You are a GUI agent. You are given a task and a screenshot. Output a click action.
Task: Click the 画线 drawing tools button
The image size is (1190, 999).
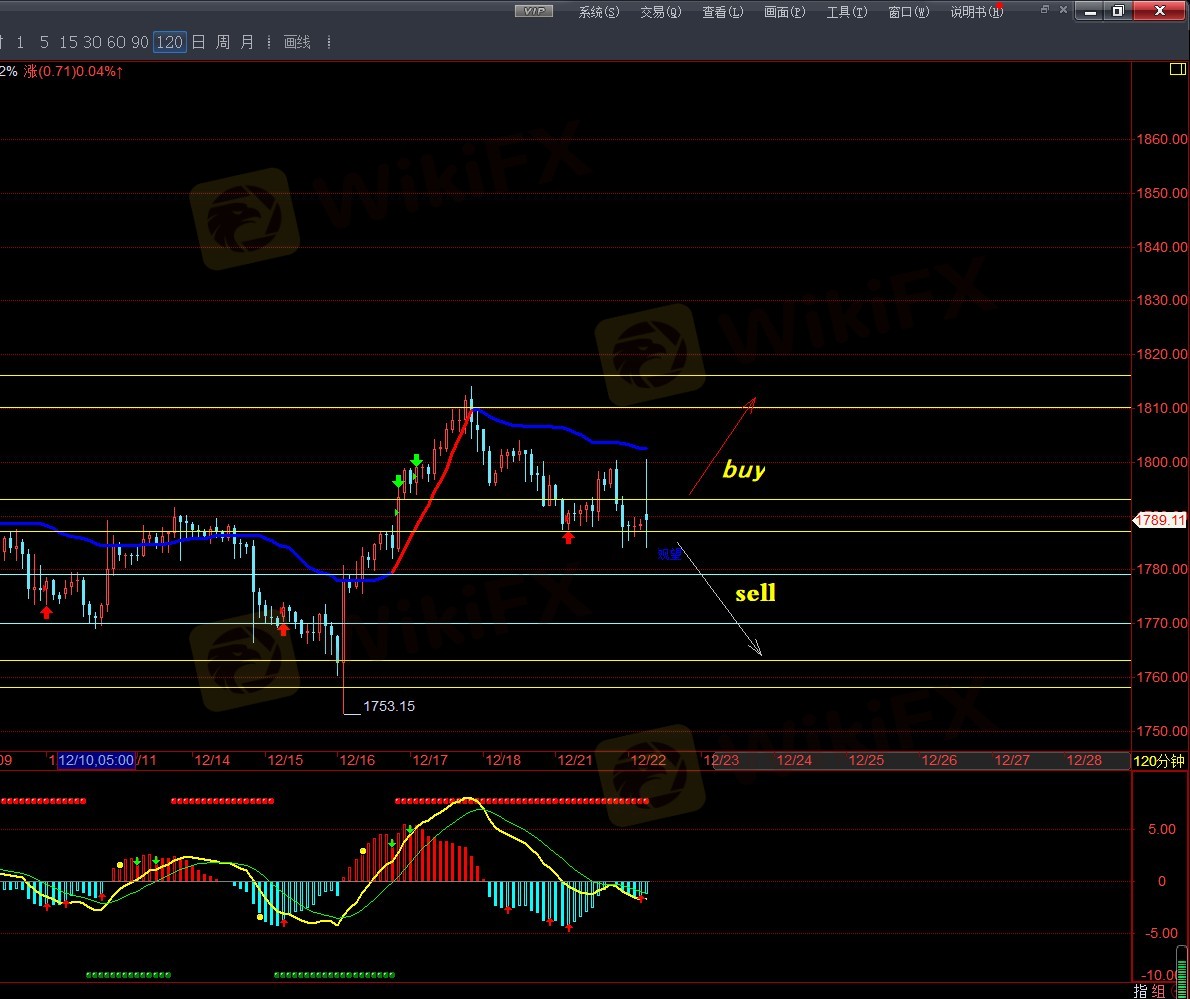click(x=298, y=42)
